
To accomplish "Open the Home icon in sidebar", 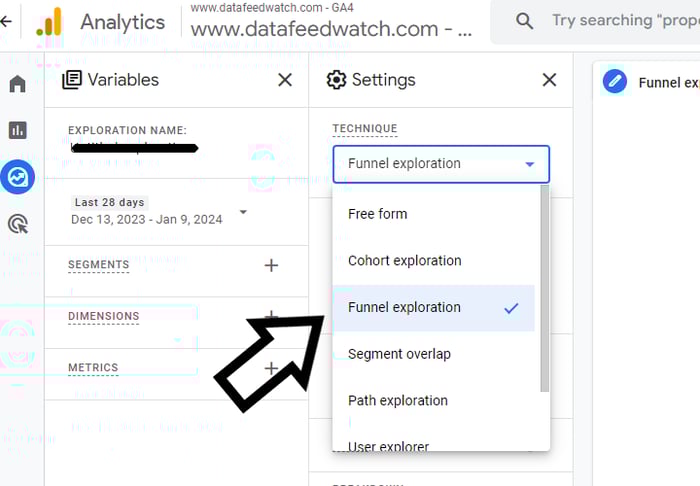I will pyautogui.click(x=17, y=83).
